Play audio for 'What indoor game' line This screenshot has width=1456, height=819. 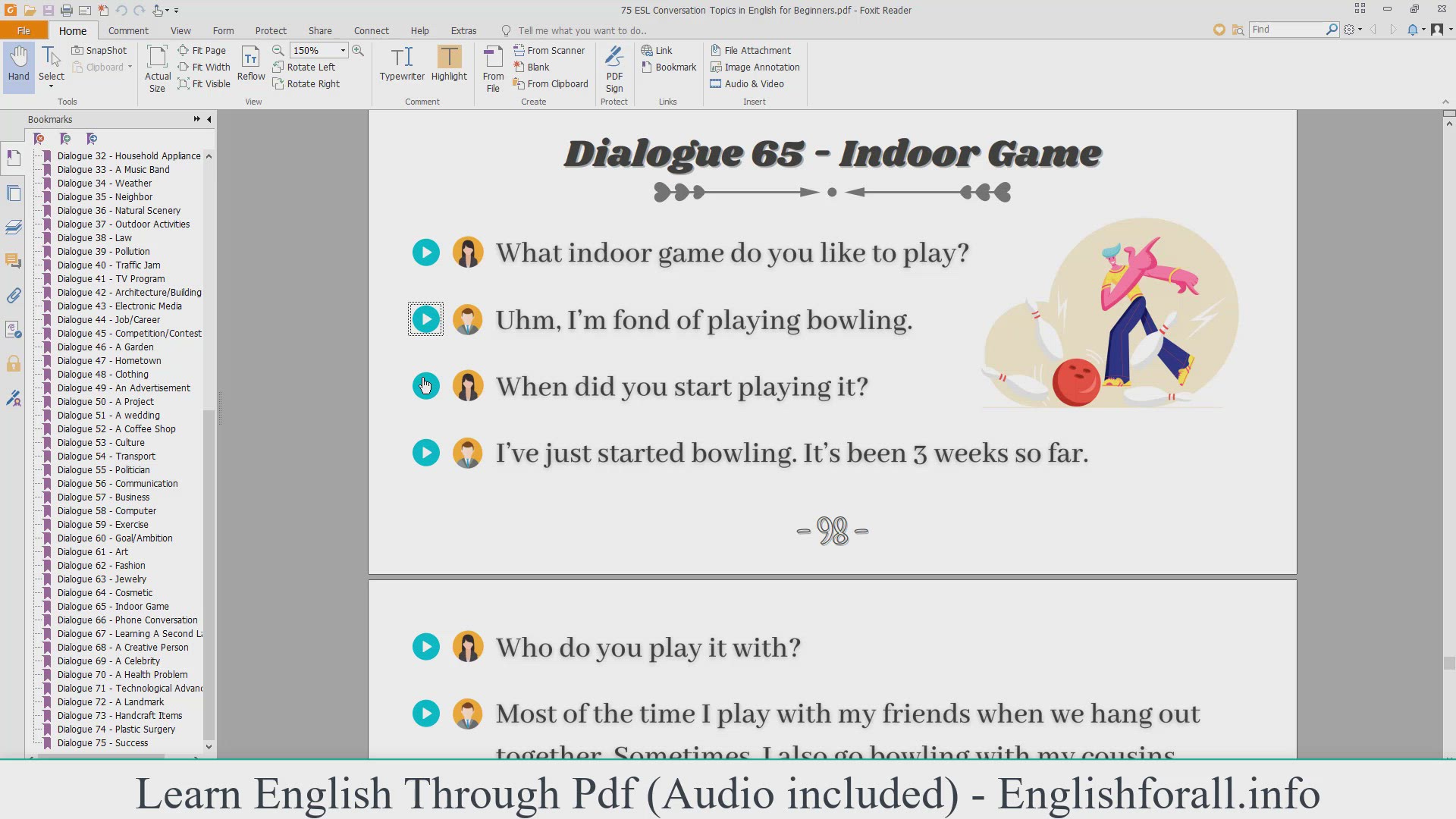click(x=426, y=253)
